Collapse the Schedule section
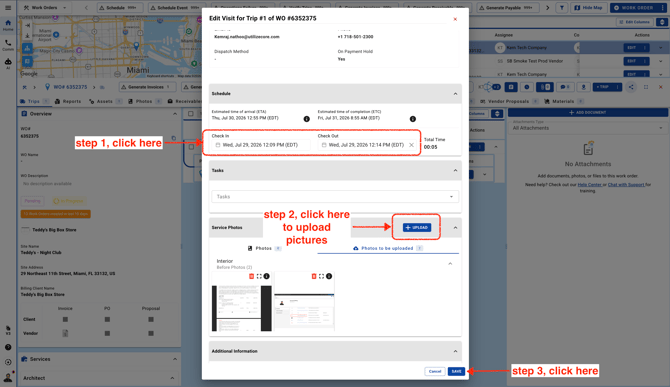This screenshot has width=670, height=387. point(455,94)
